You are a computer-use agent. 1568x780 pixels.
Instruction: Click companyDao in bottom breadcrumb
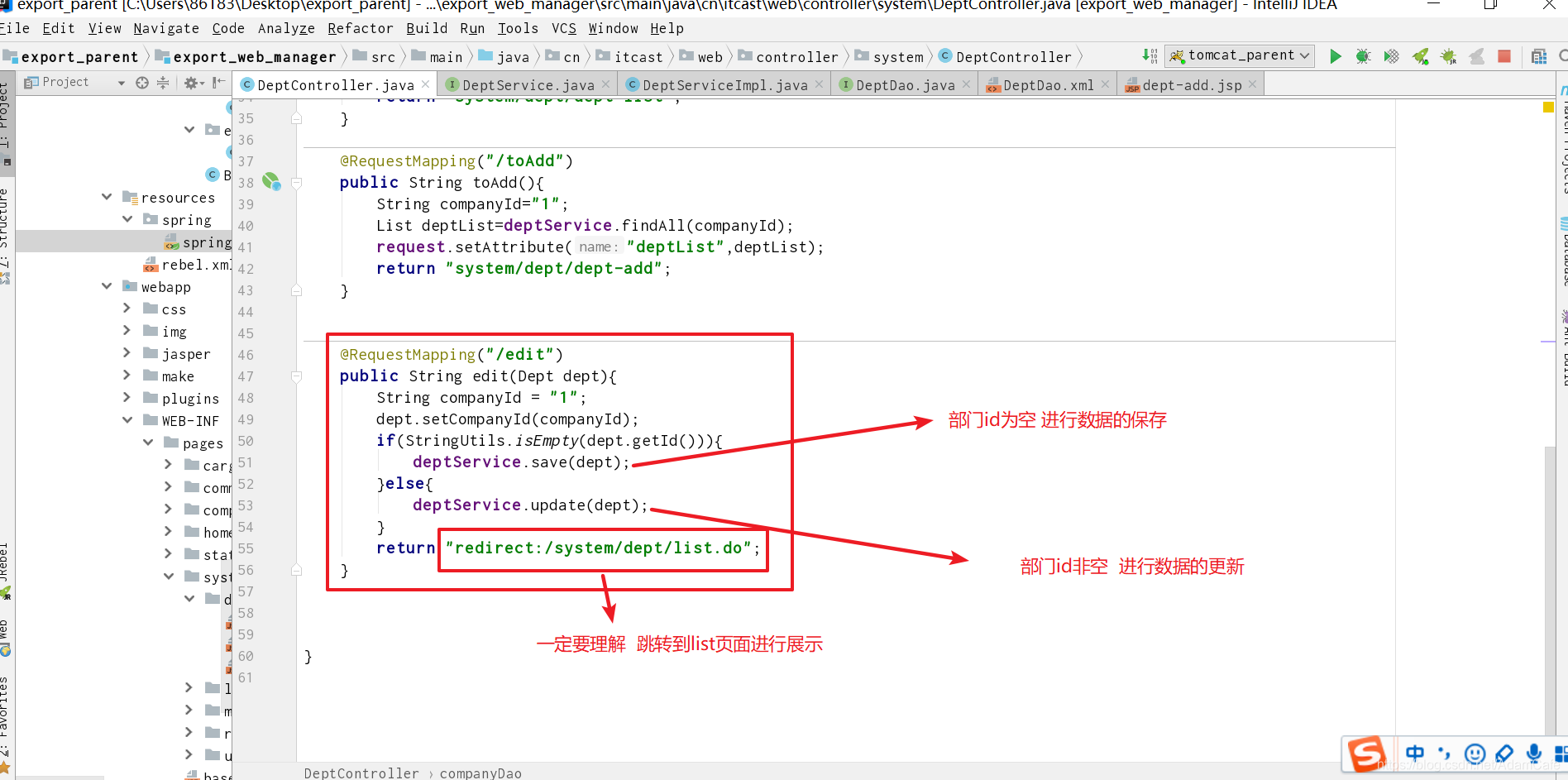(480, 773)
